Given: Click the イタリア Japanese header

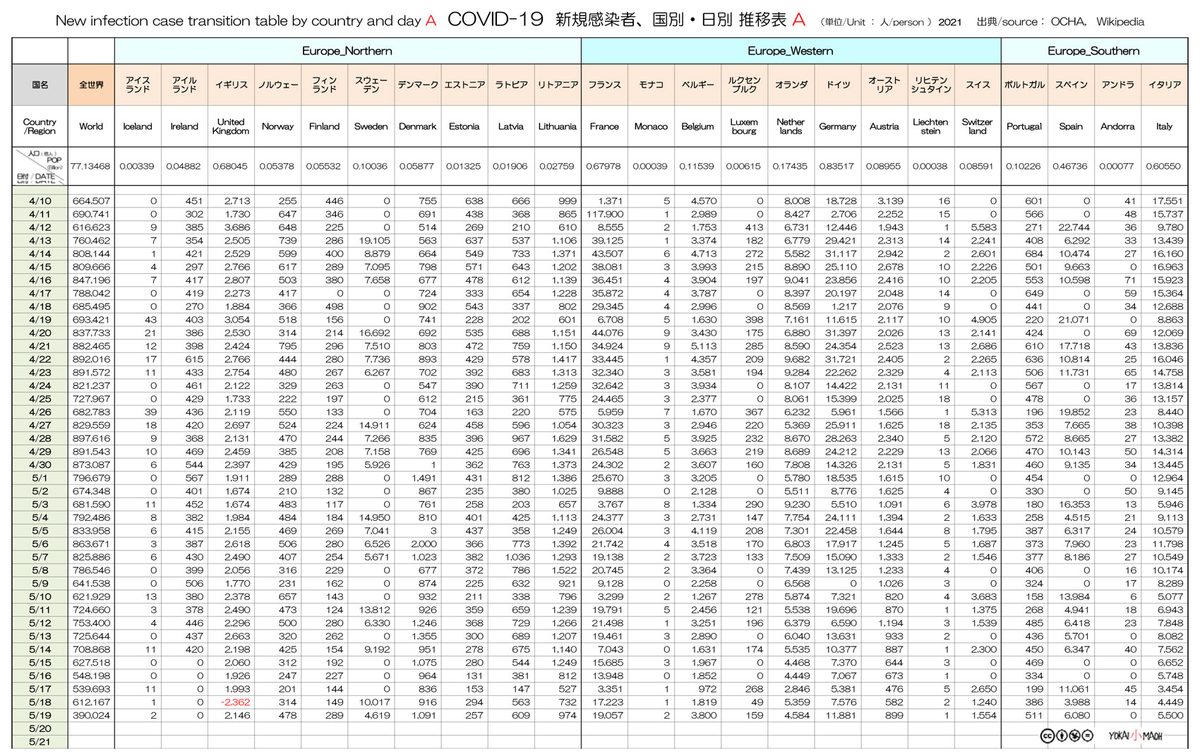Looking at the screenshot, I should (x=1164, y=86).
